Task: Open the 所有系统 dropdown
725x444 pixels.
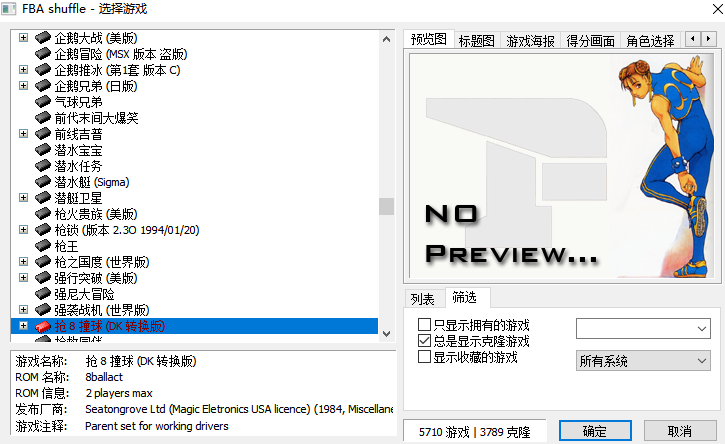Action: point(643,361)
